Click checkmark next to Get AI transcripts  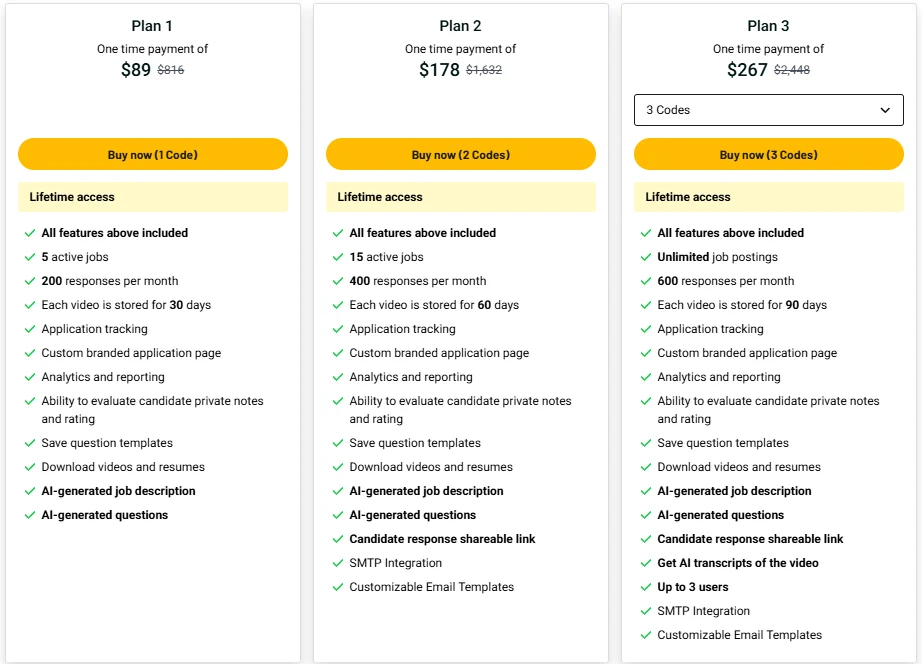tap(646, 563)
